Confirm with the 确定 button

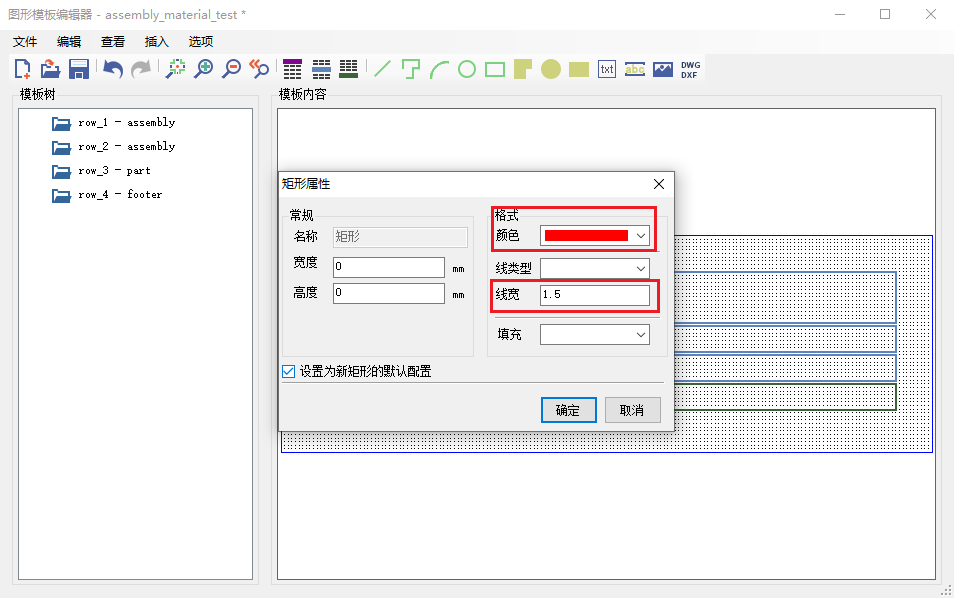coord(568,410)
